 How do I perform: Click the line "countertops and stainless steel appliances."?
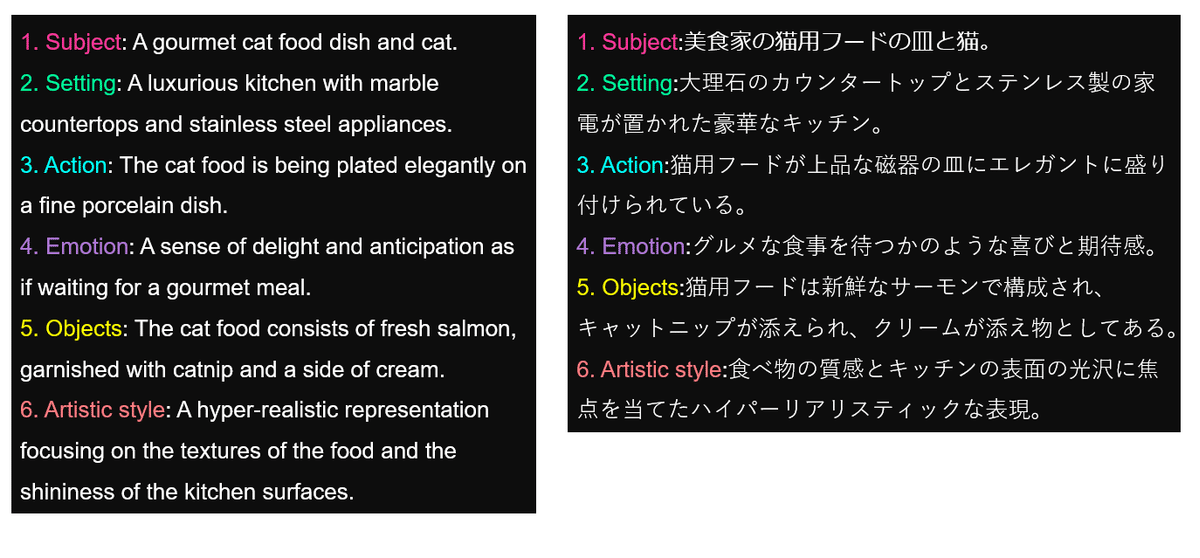coord(236,125)
